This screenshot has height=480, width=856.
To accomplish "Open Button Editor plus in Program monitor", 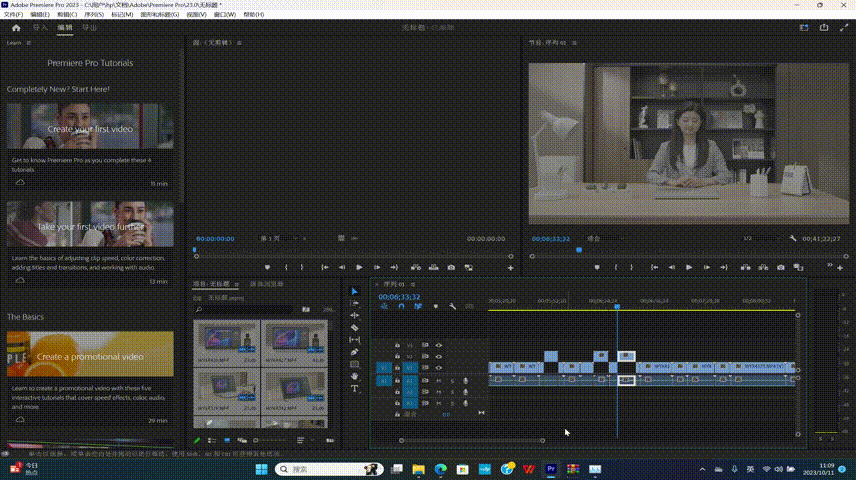I will [x=840, y=268].
